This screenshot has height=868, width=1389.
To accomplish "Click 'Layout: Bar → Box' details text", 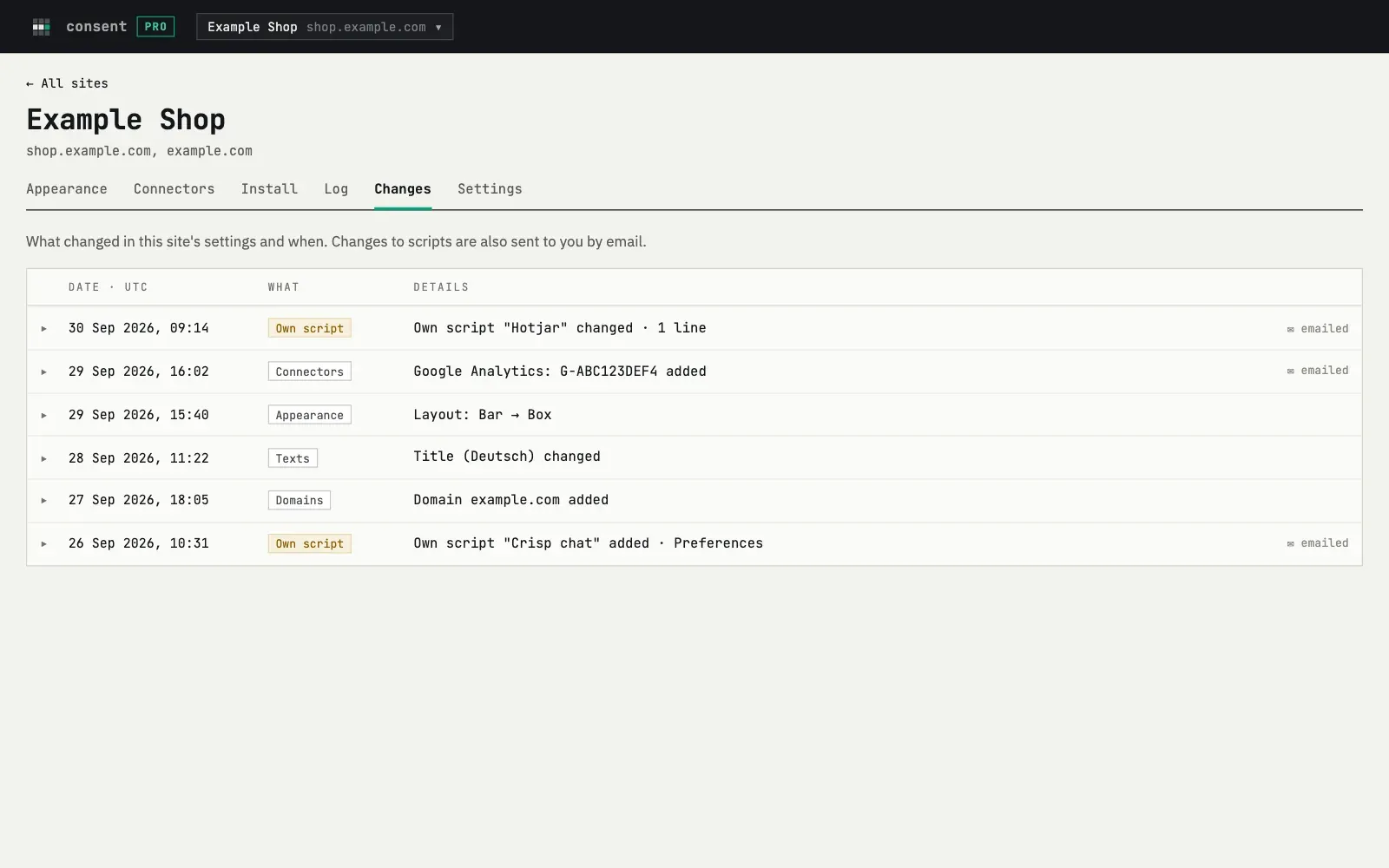I will [483, 415].
